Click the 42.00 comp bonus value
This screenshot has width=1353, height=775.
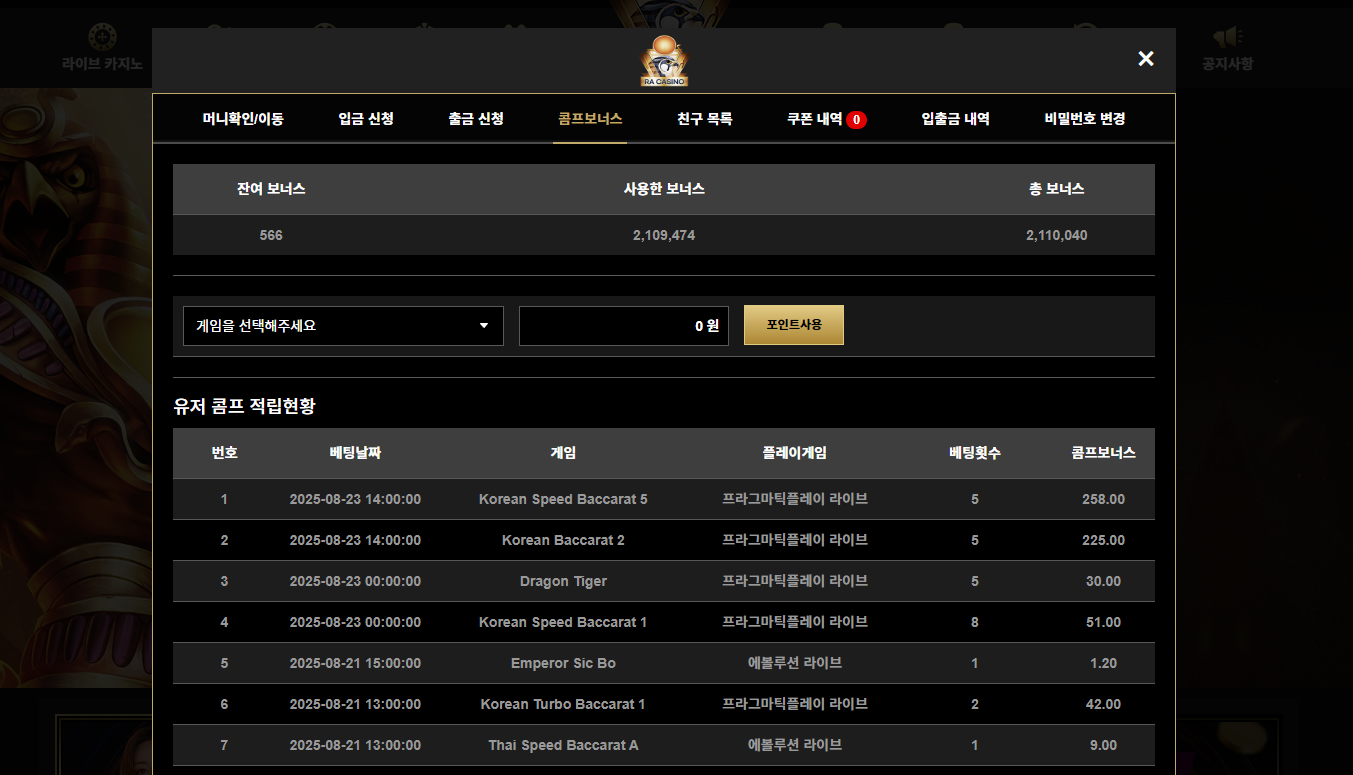pyautogui.click(x=1104, y=704)
